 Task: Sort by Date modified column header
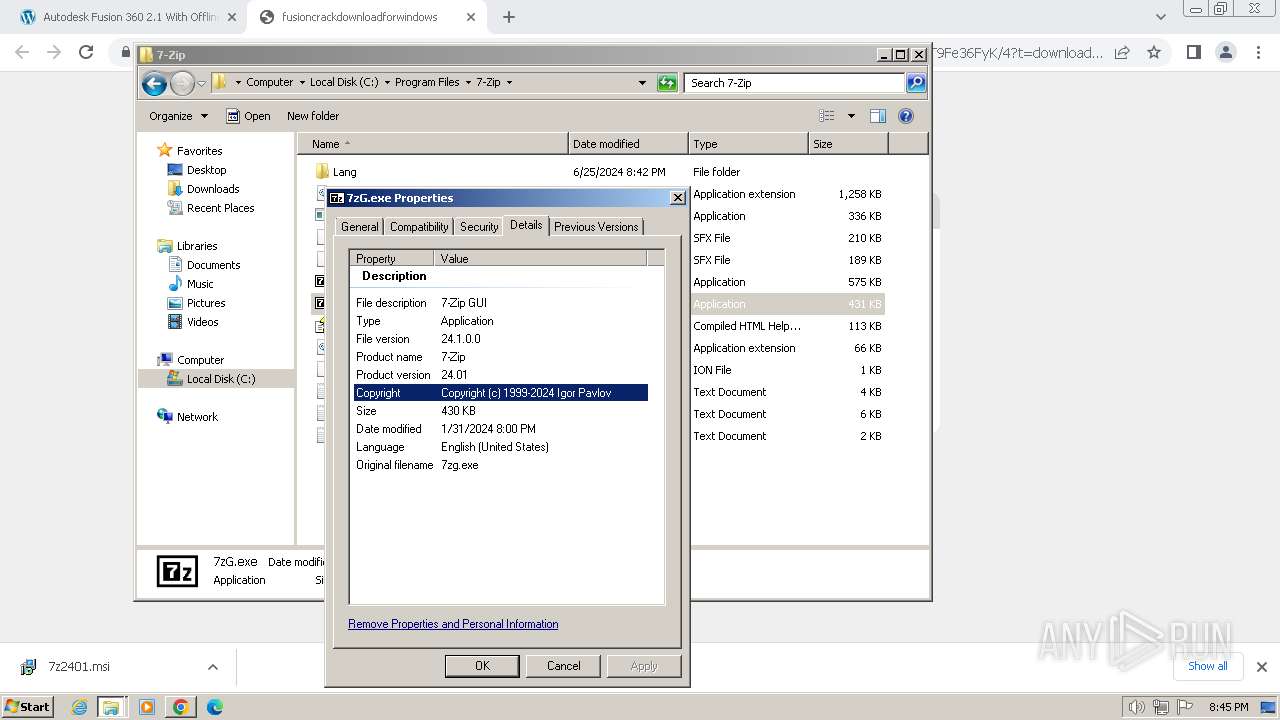coord(628,144)
